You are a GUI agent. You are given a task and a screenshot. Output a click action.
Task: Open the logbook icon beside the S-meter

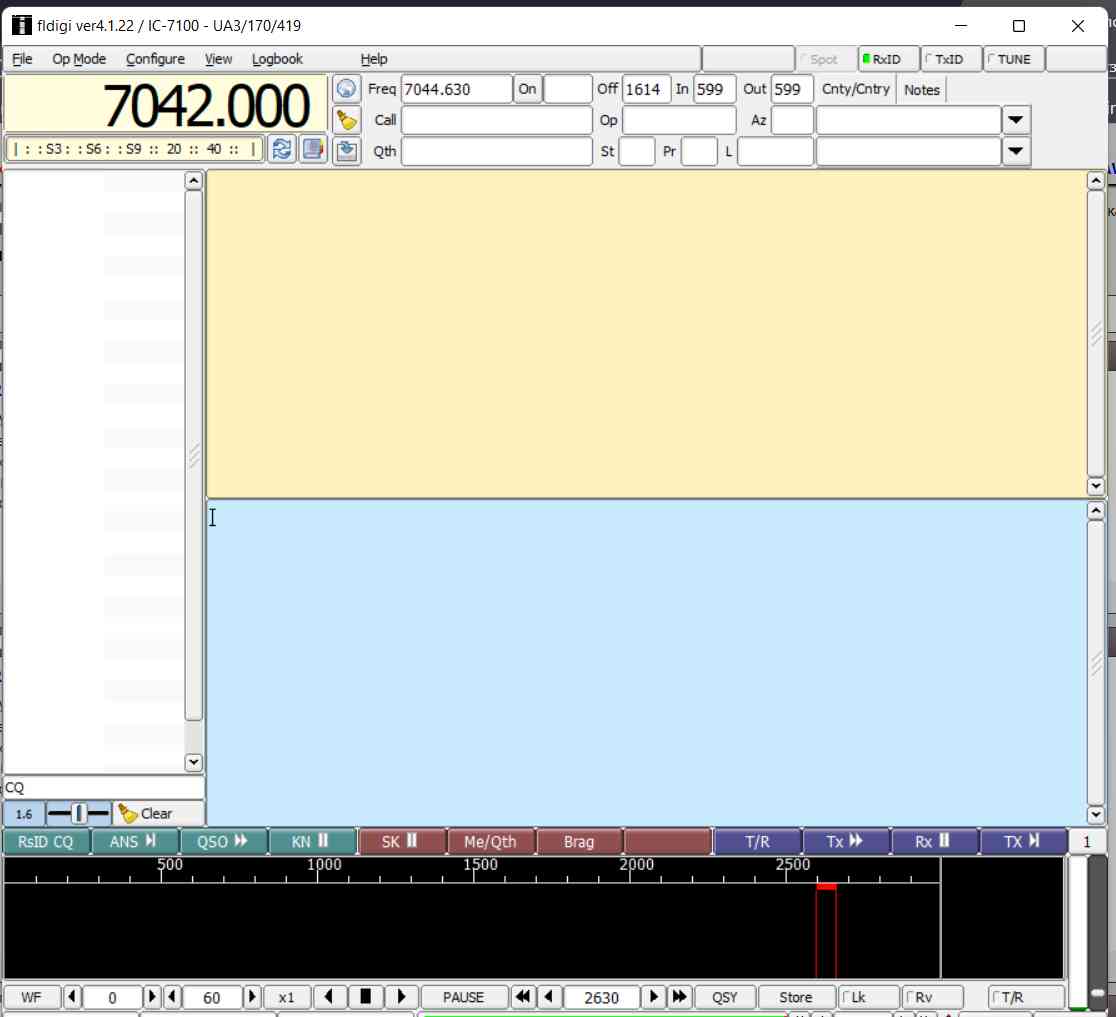point(313,149)
